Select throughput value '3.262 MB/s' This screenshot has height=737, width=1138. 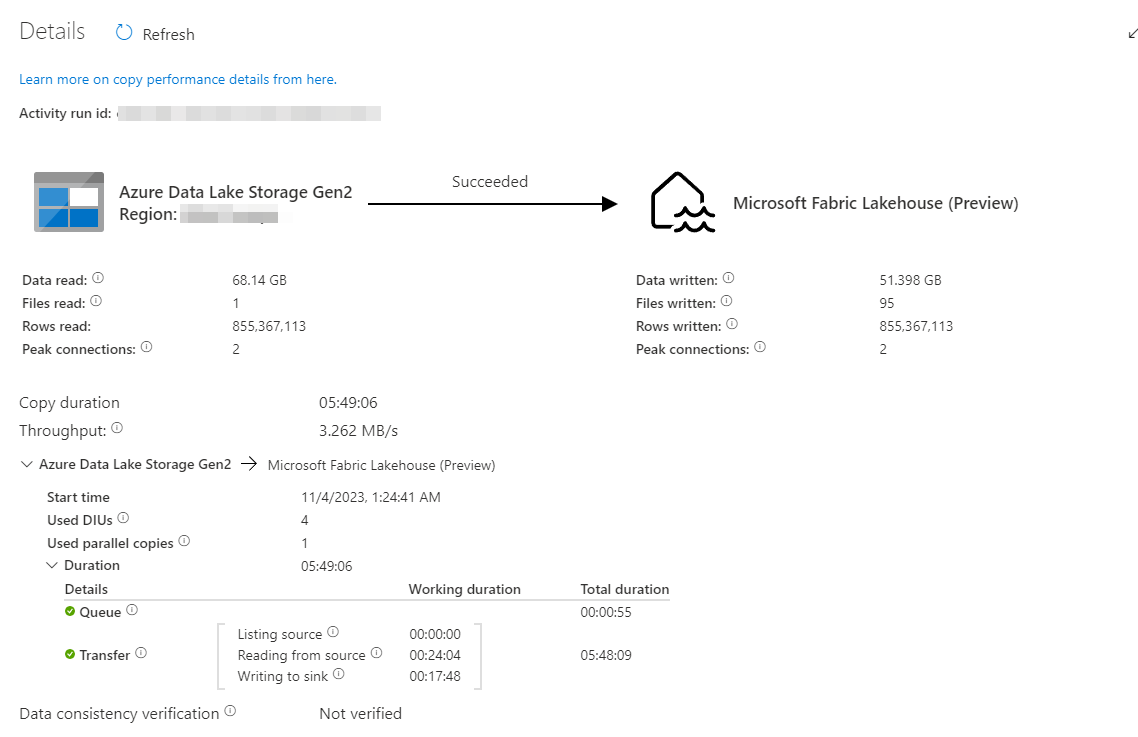coord(359,431)
